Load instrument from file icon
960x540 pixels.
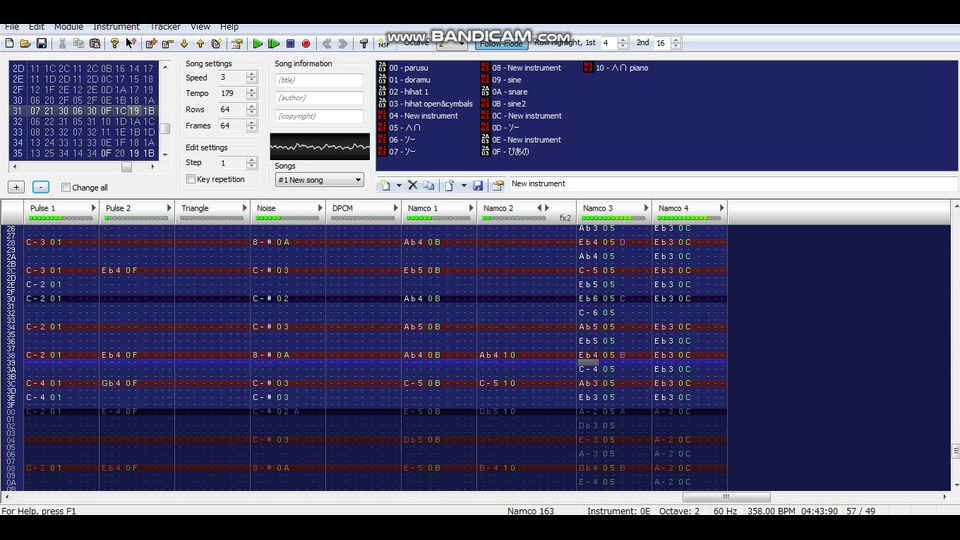[x=450, y=185]
